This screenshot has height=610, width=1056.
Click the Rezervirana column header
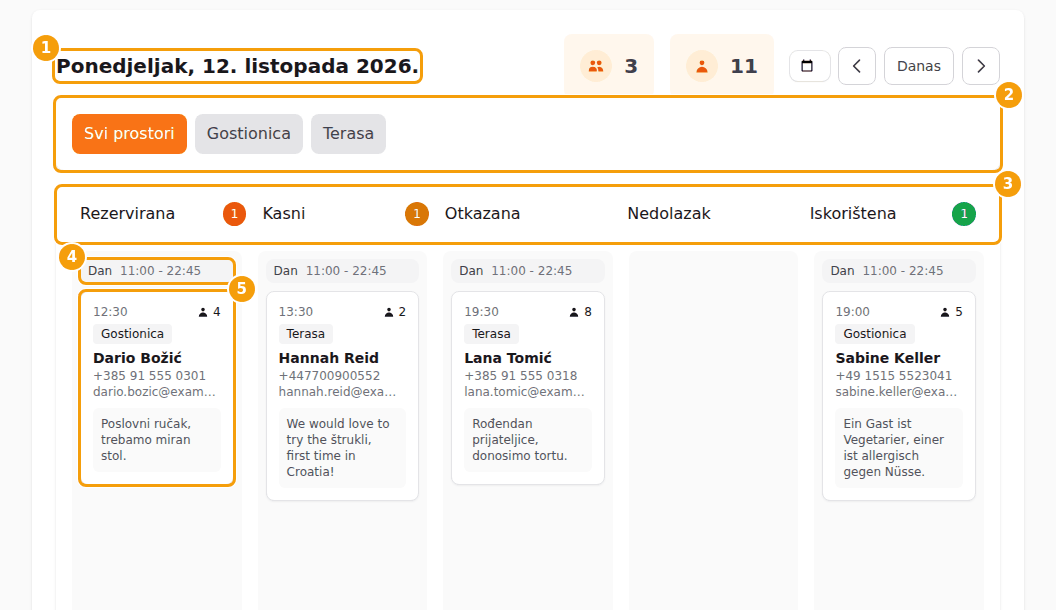(127, 214)
